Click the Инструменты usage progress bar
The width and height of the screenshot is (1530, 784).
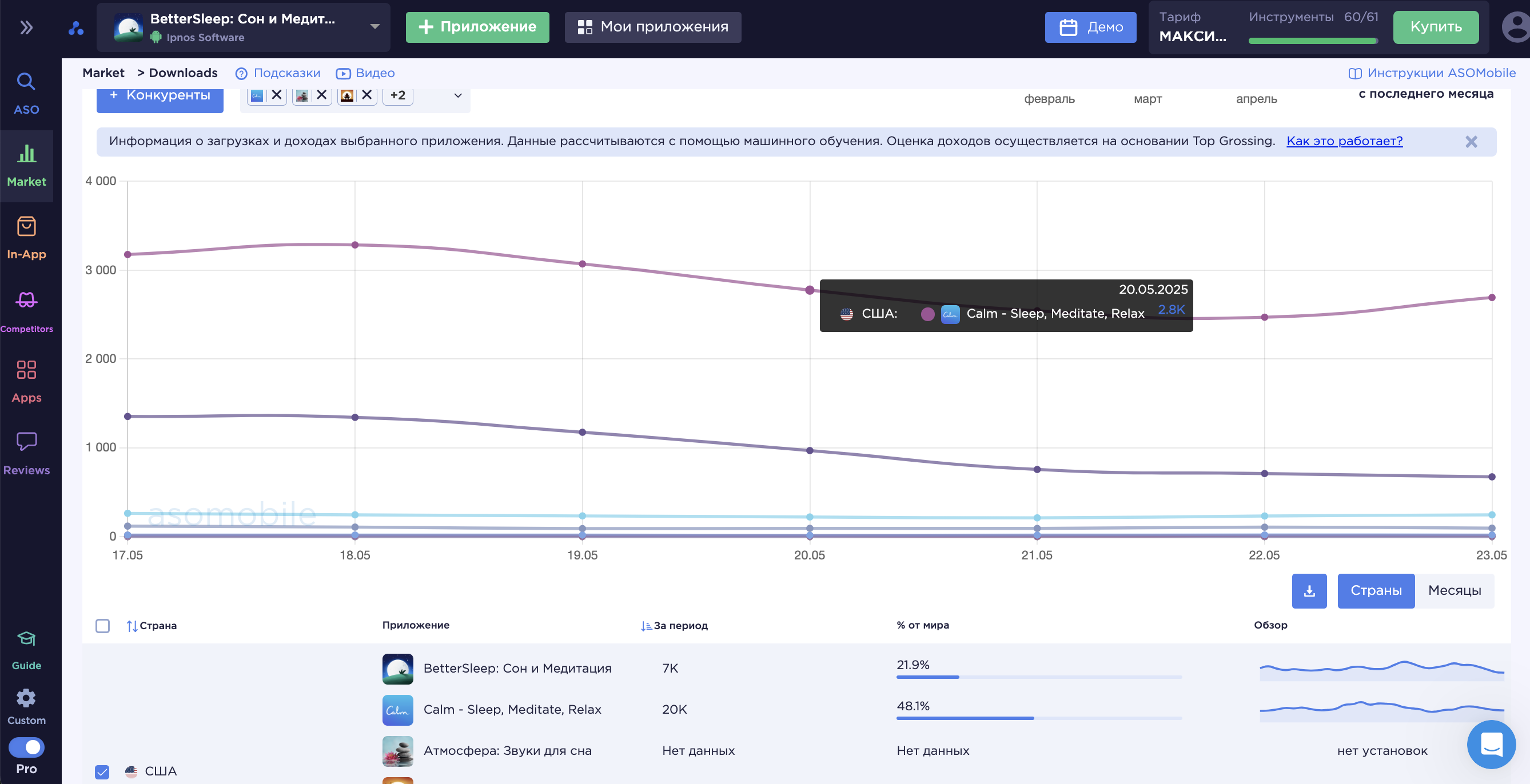[1313, 41]
